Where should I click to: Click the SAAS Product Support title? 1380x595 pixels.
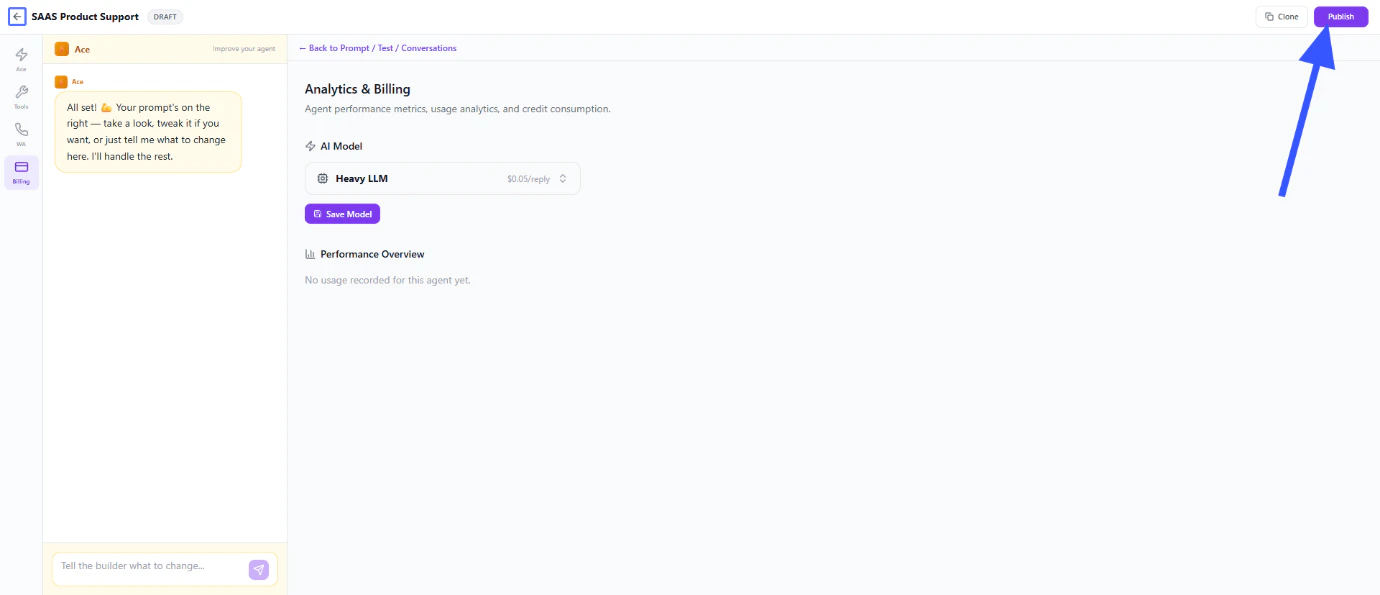click(x=85, y=17)
